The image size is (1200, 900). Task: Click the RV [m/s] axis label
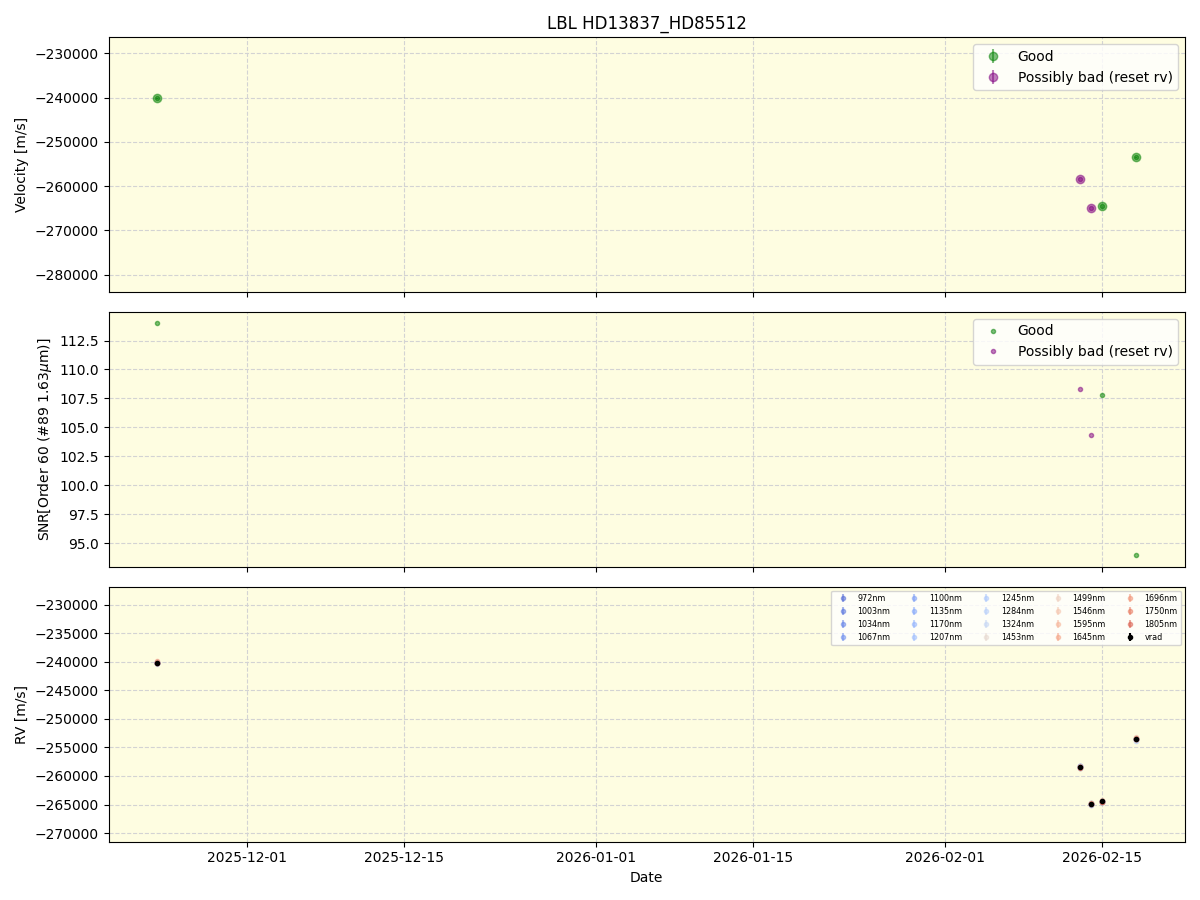[x=21, y=714]
